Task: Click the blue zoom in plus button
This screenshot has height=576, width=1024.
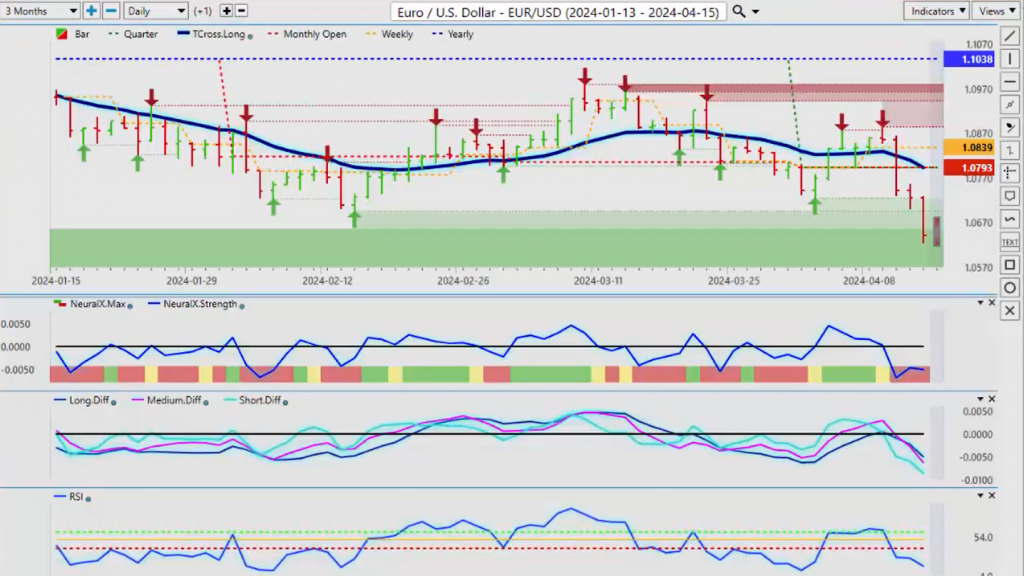Action: 91,11
